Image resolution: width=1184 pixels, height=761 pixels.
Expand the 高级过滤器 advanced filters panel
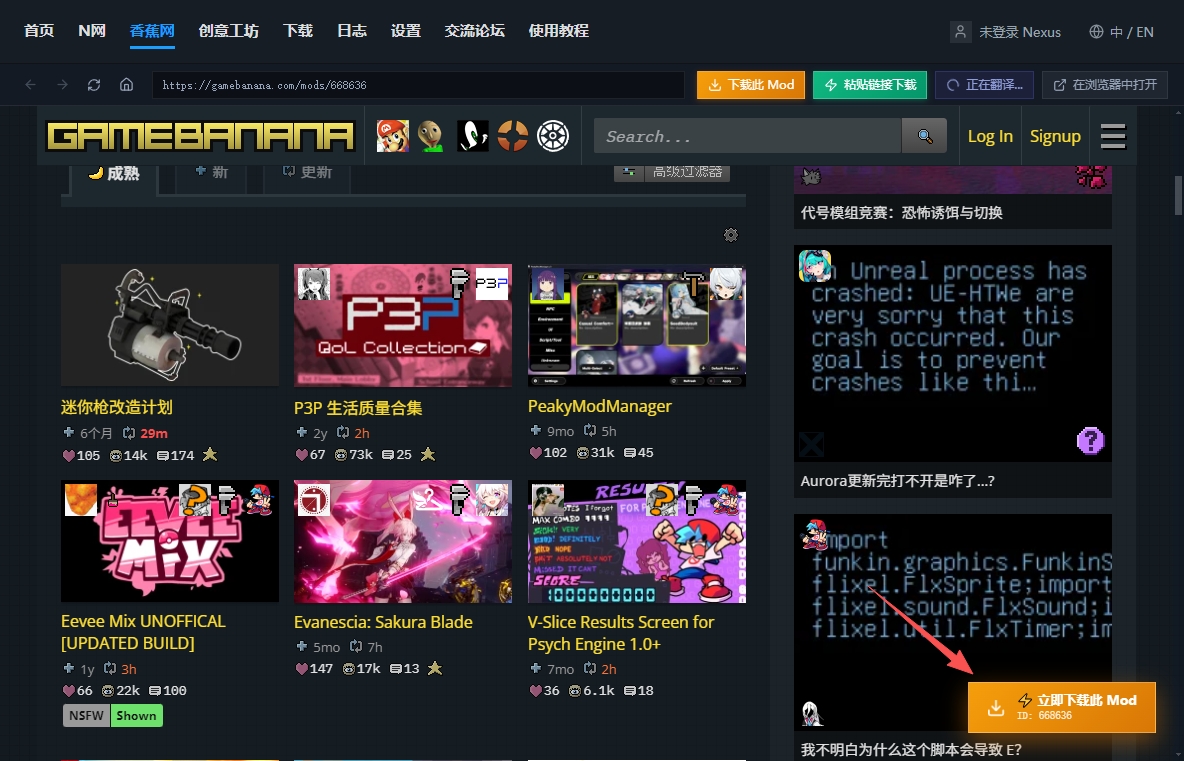coord(672,172)
